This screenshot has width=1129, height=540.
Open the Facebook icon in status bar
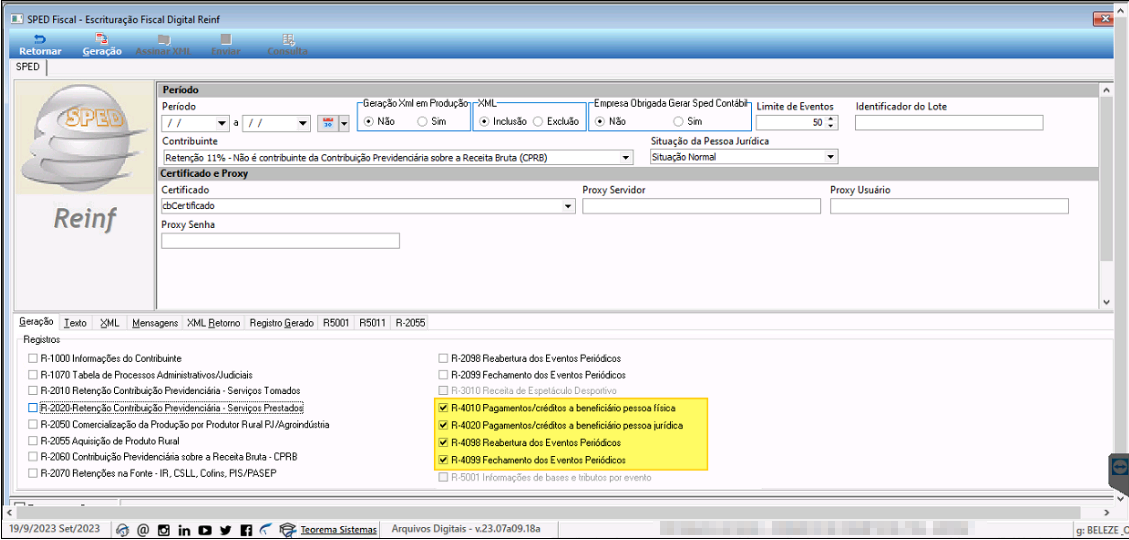click(x=246, y=531)
